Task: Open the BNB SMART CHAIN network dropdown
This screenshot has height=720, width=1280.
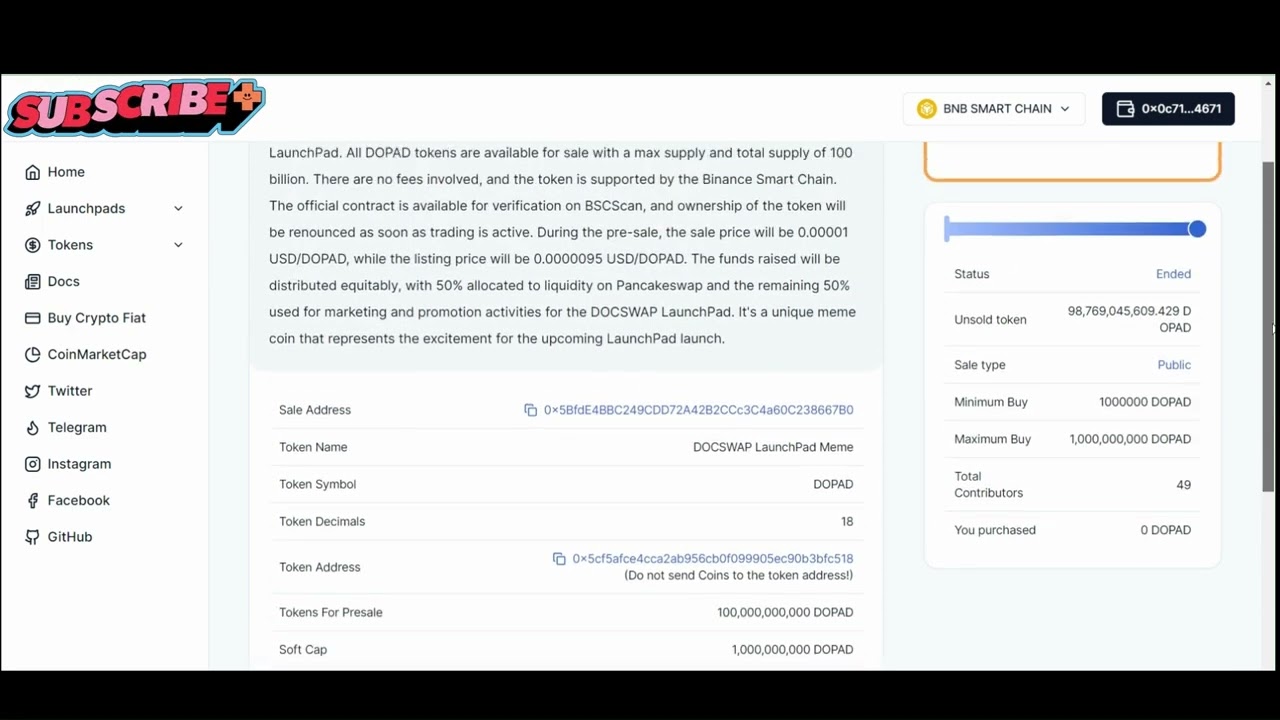Action: [x=994, y=108]
